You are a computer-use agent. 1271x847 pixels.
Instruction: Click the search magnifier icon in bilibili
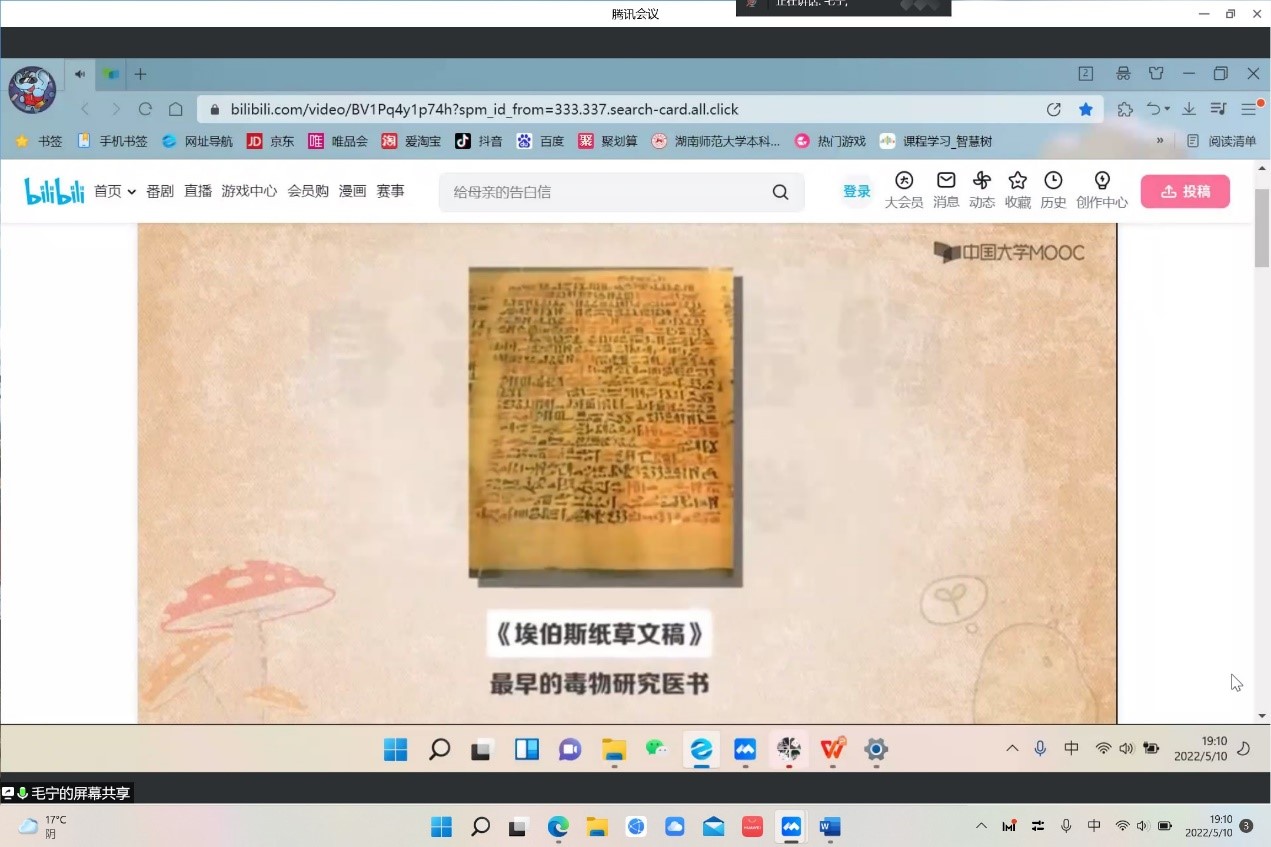(780, 192)
